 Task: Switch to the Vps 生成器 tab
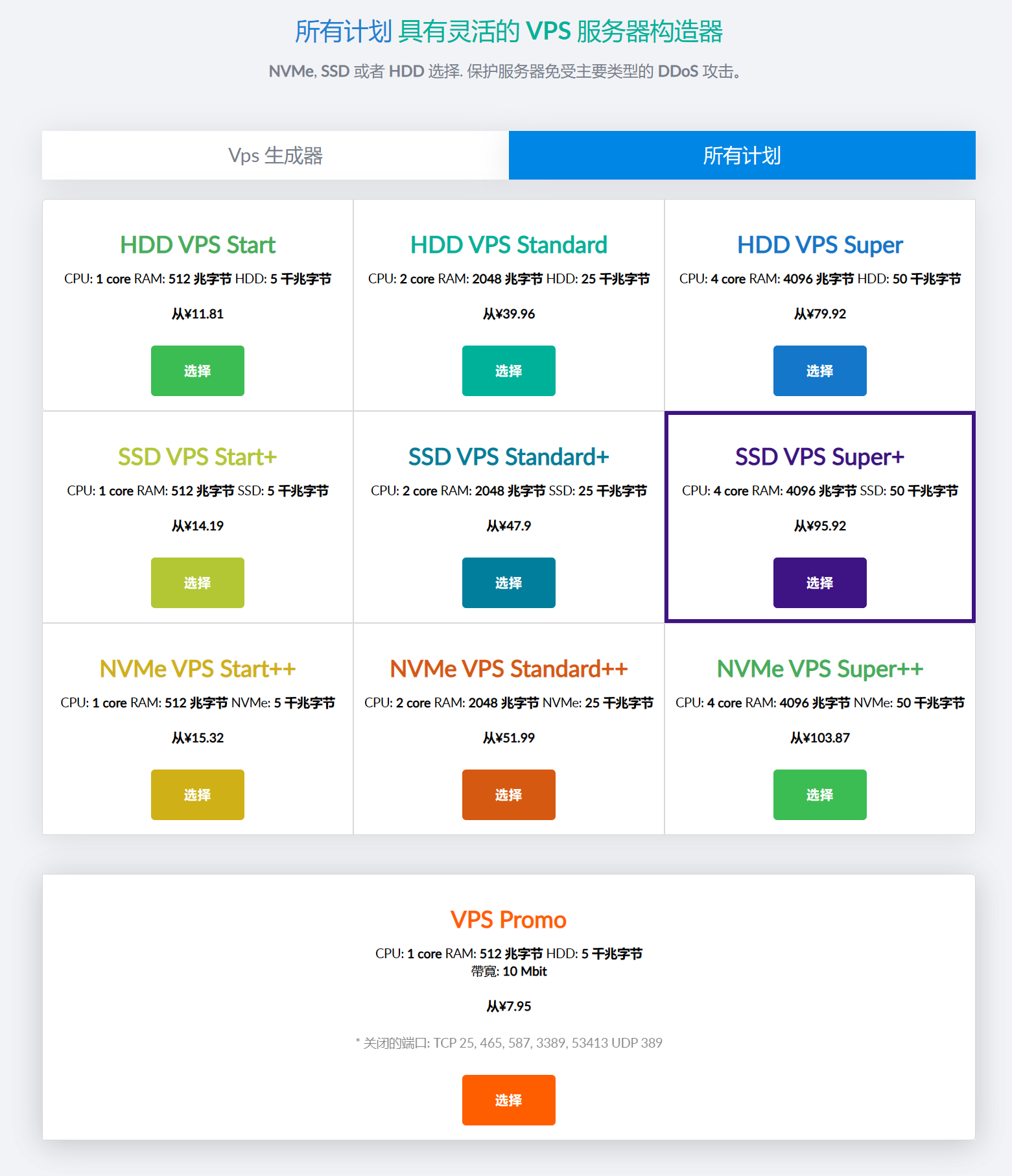(x=276, y=156)
